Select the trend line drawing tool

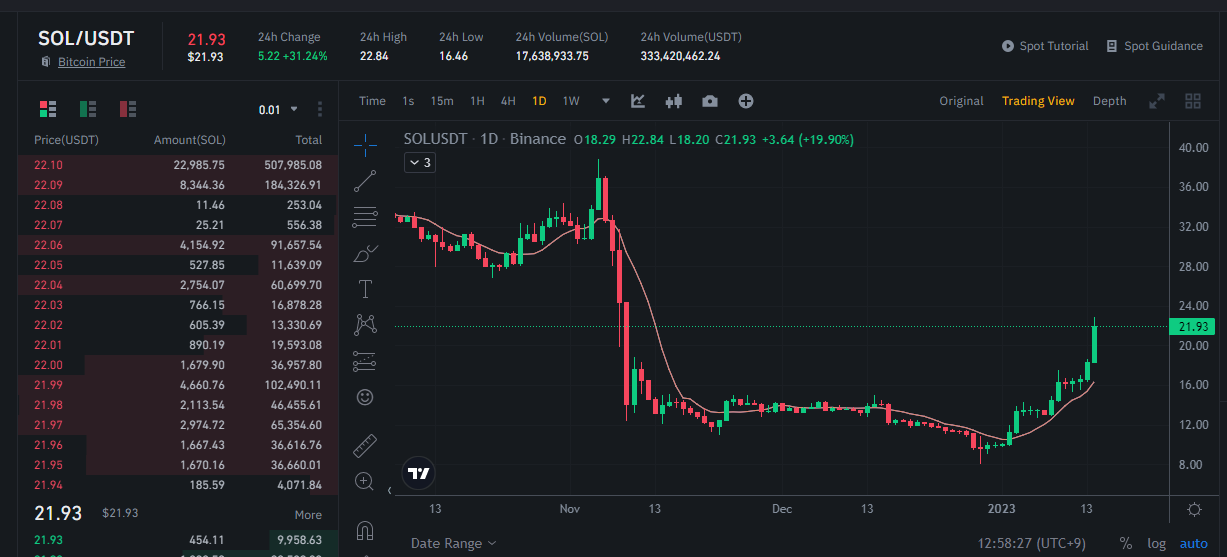[x=365, y=181]
